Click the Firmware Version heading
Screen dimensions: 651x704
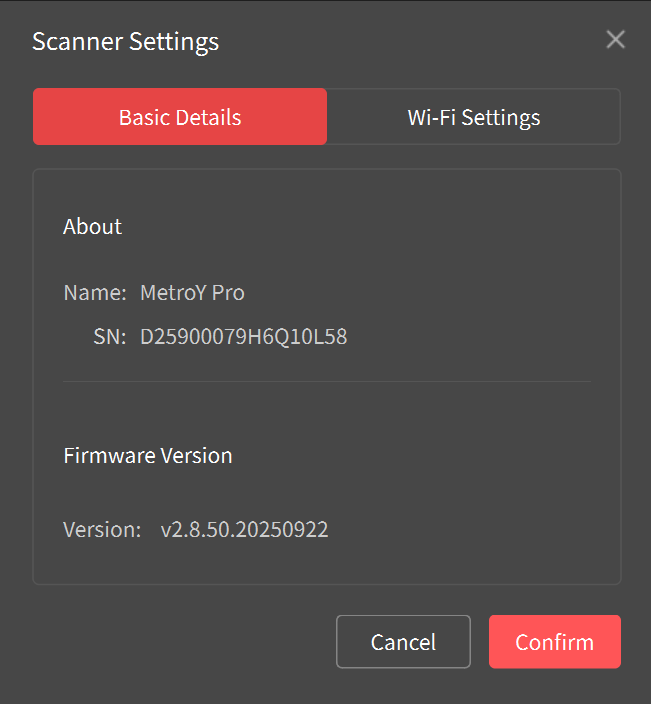[x=147, y=456]
